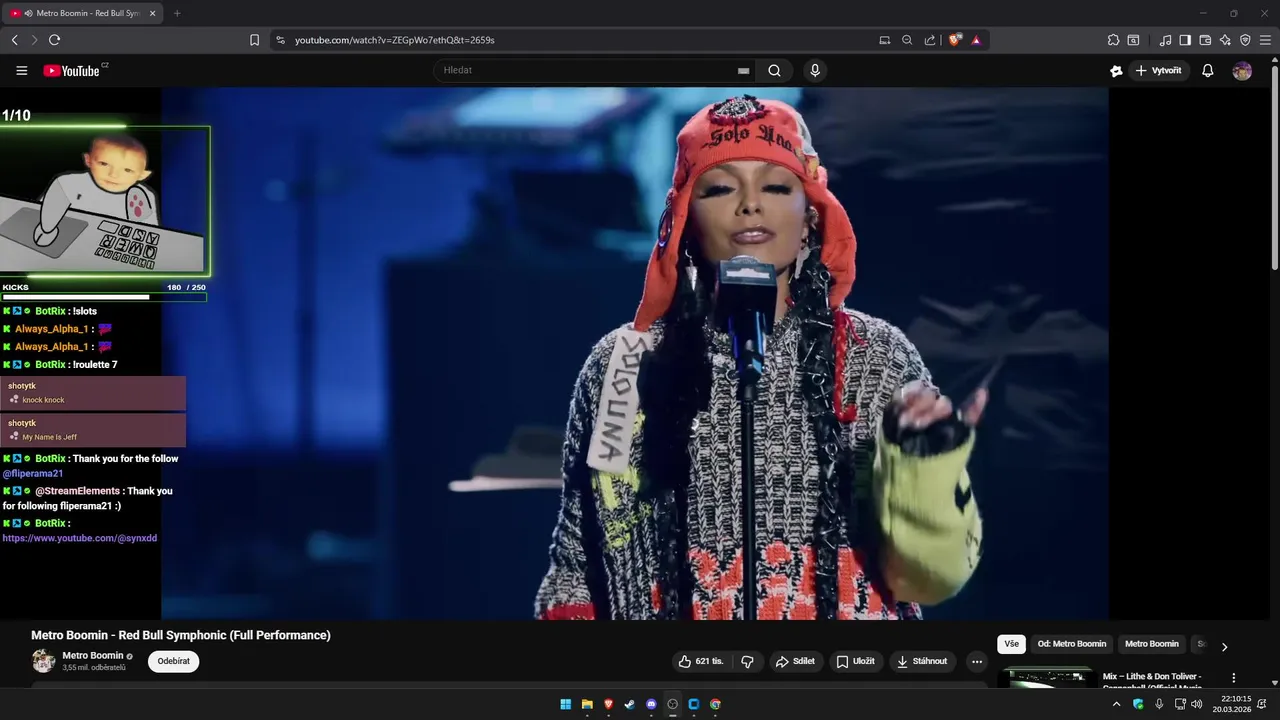The height and width of the screenshot is (720, 1280).
Task: Open Brave Leo AI sparkle icon
Action: coord(1225,40)
